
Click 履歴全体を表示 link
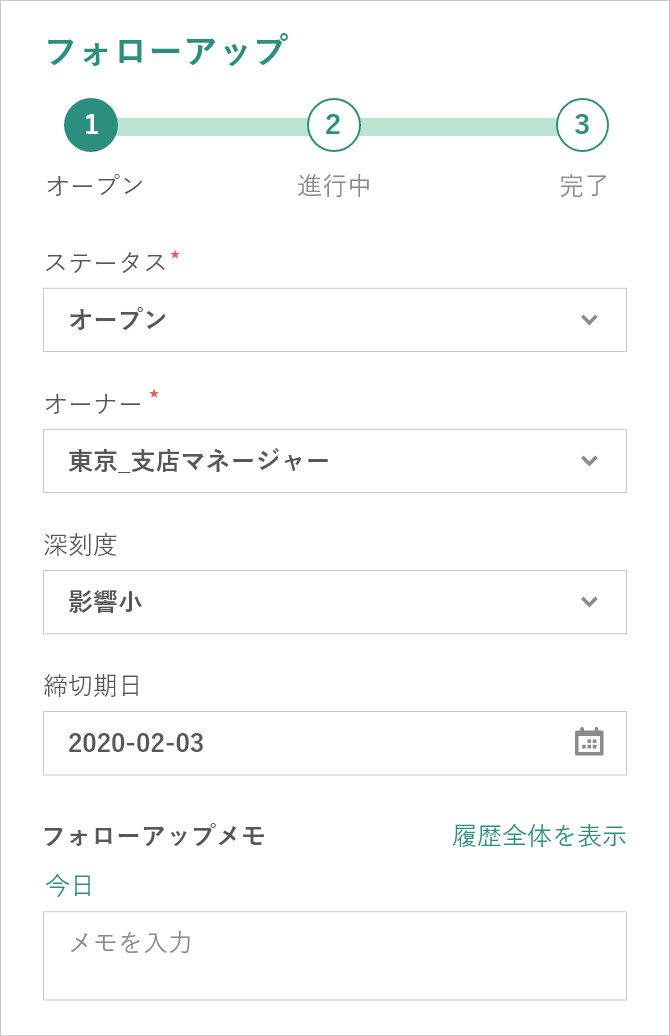539,836
